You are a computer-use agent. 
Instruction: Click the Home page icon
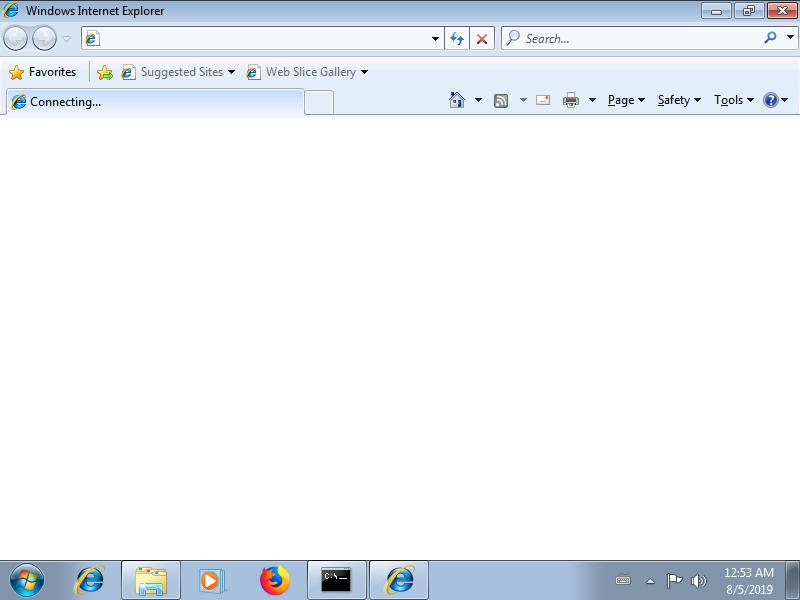tap(457, 100)
